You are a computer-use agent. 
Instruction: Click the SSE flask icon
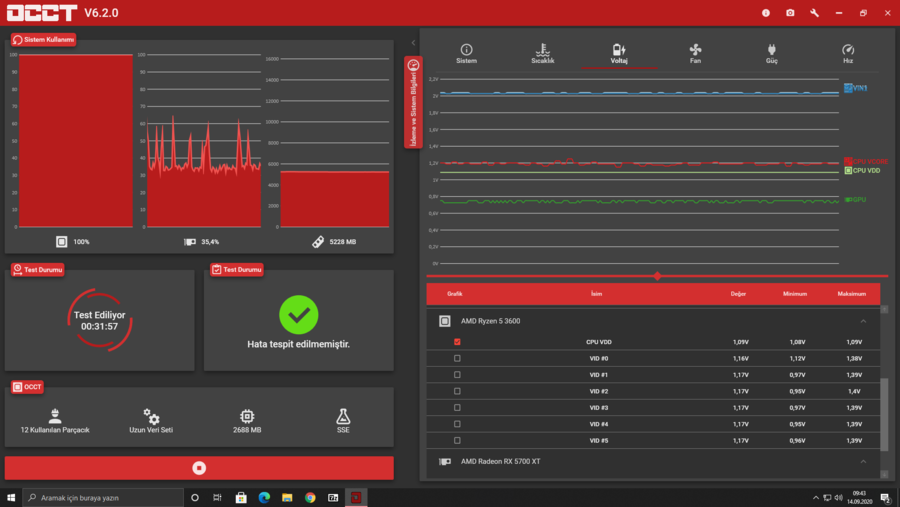click(x=343, y=416)
